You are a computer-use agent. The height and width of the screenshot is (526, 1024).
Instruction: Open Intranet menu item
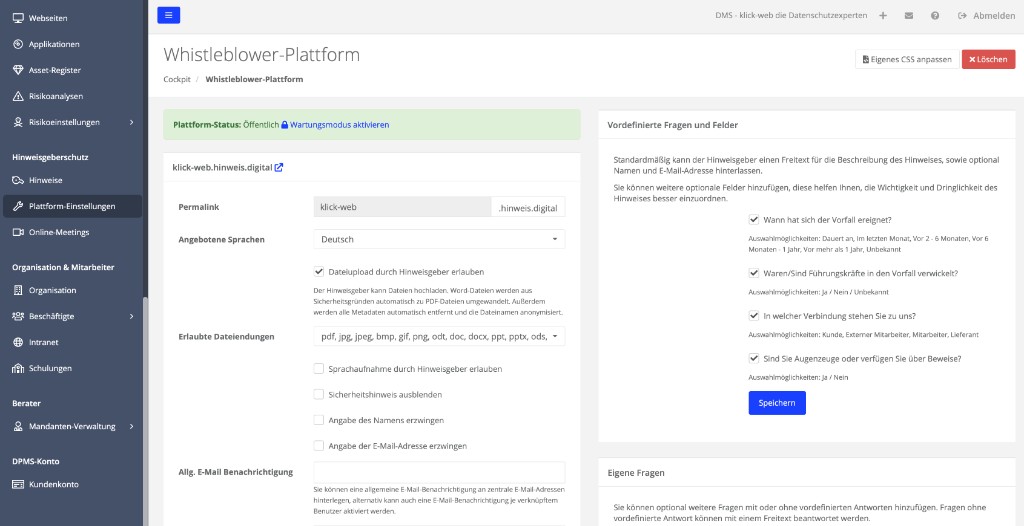(71, 342)
